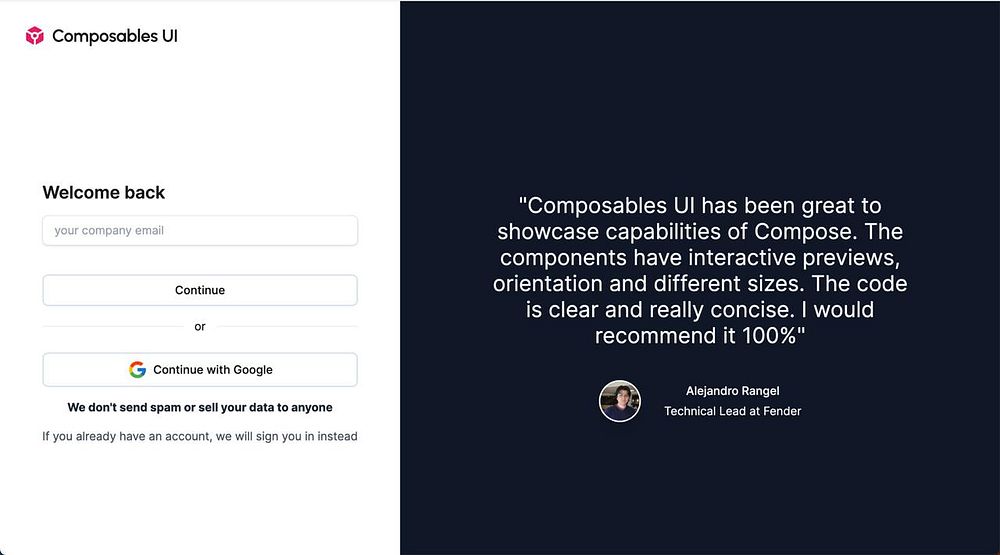Choose Continue with Google
1000x555 pixels.
click(x=200, y=369)
